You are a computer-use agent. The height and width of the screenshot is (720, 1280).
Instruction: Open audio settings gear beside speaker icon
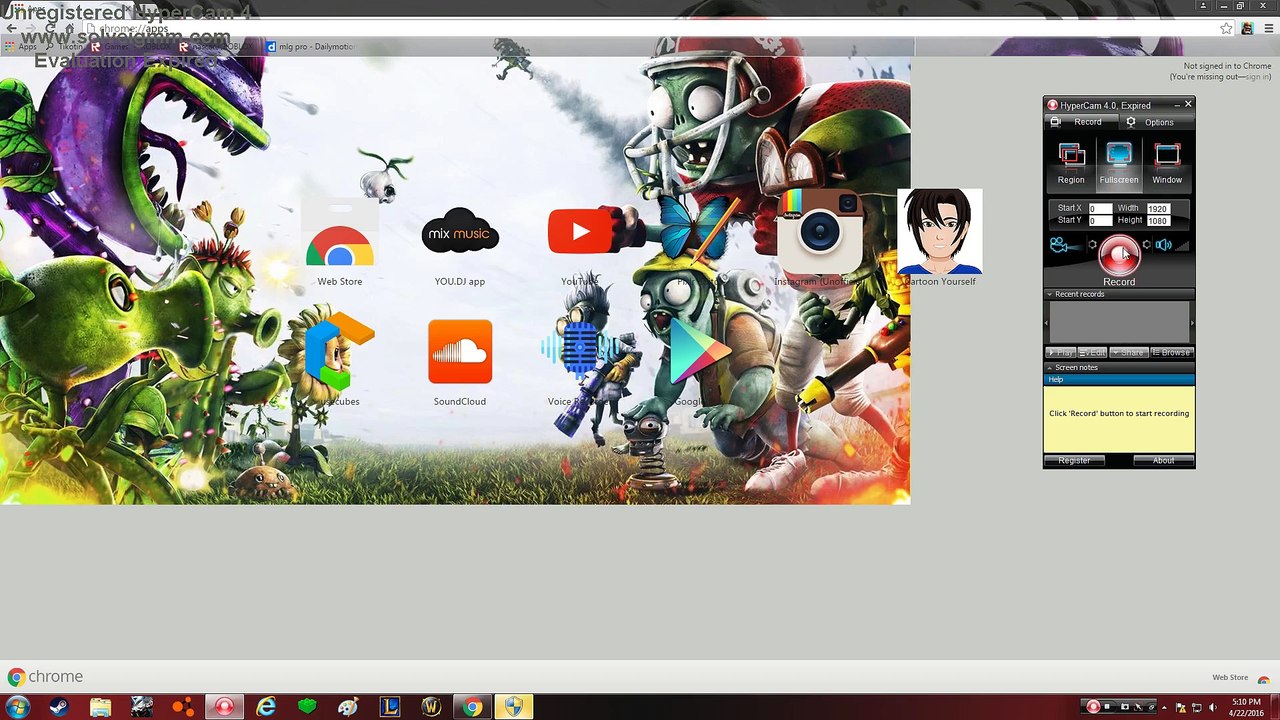[x=1147, y=245]
